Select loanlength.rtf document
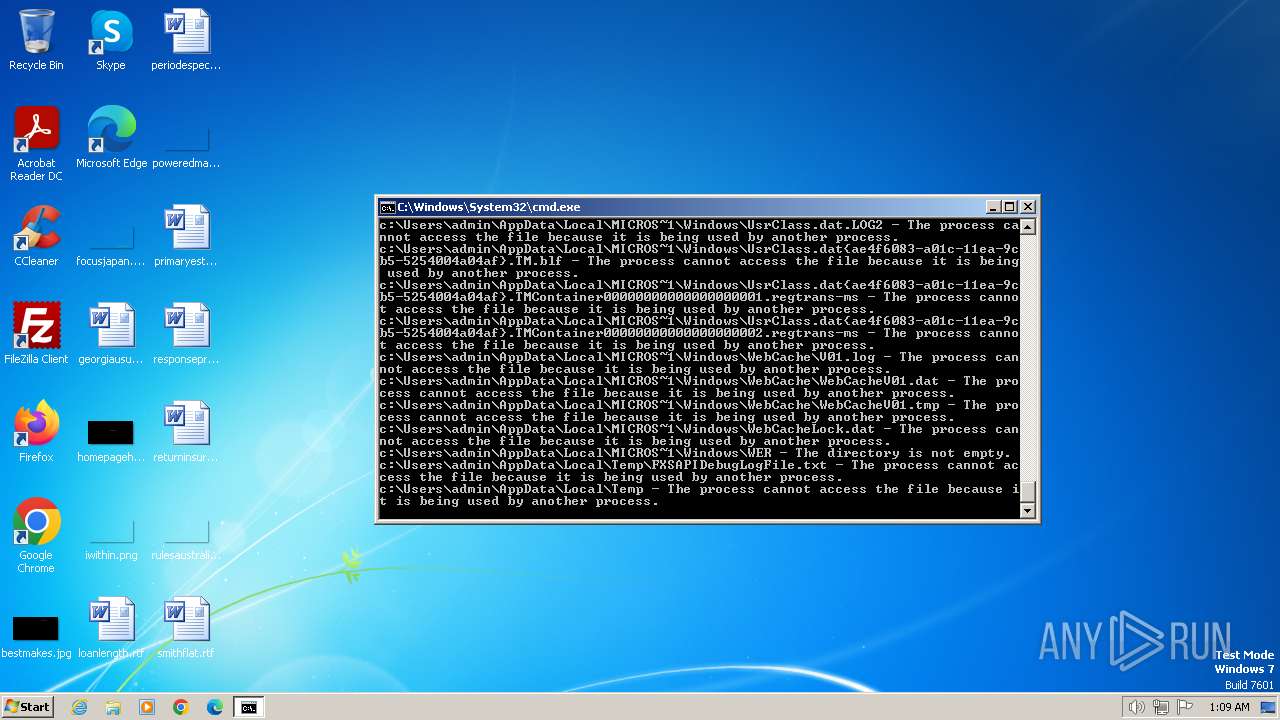 pyautogui.click(x=111, y=628)
